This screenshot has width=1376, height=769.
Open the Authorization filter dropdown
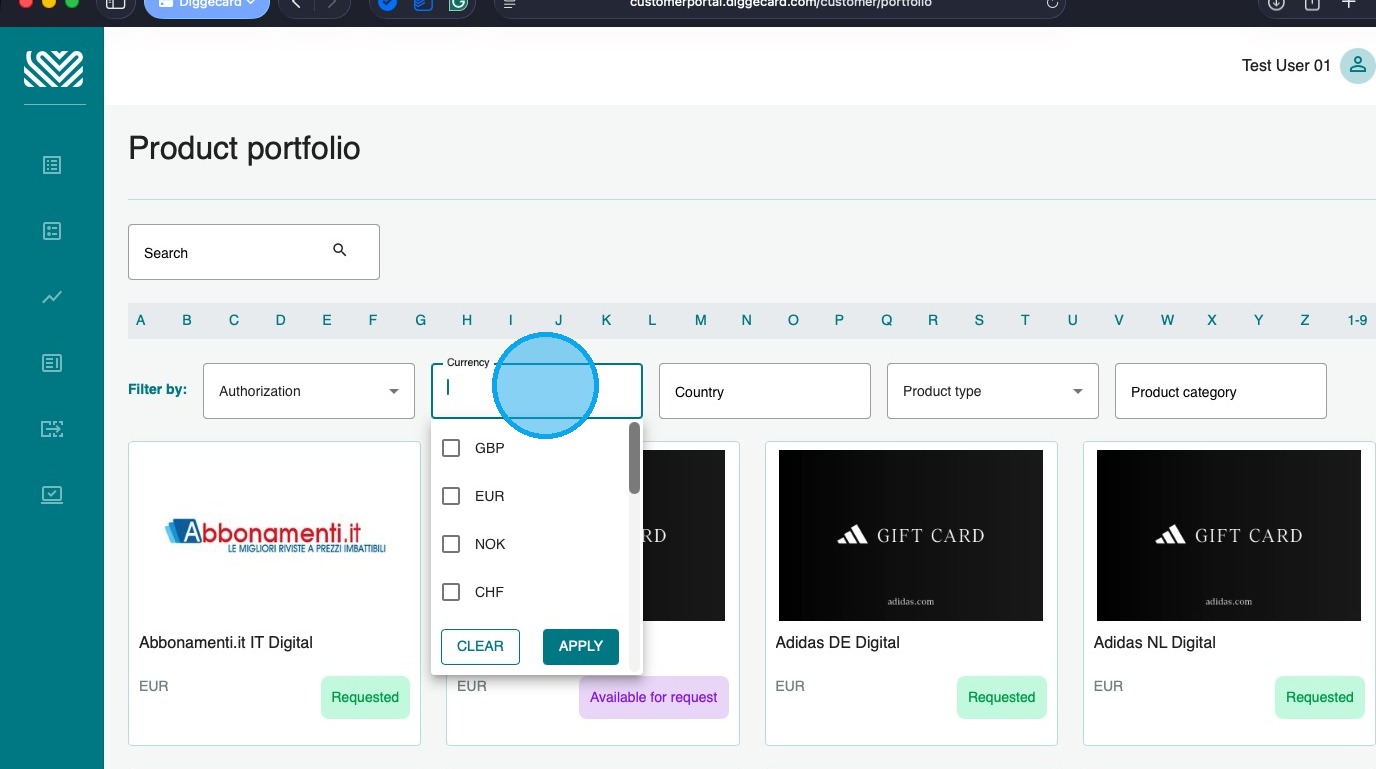coord(309,391)
